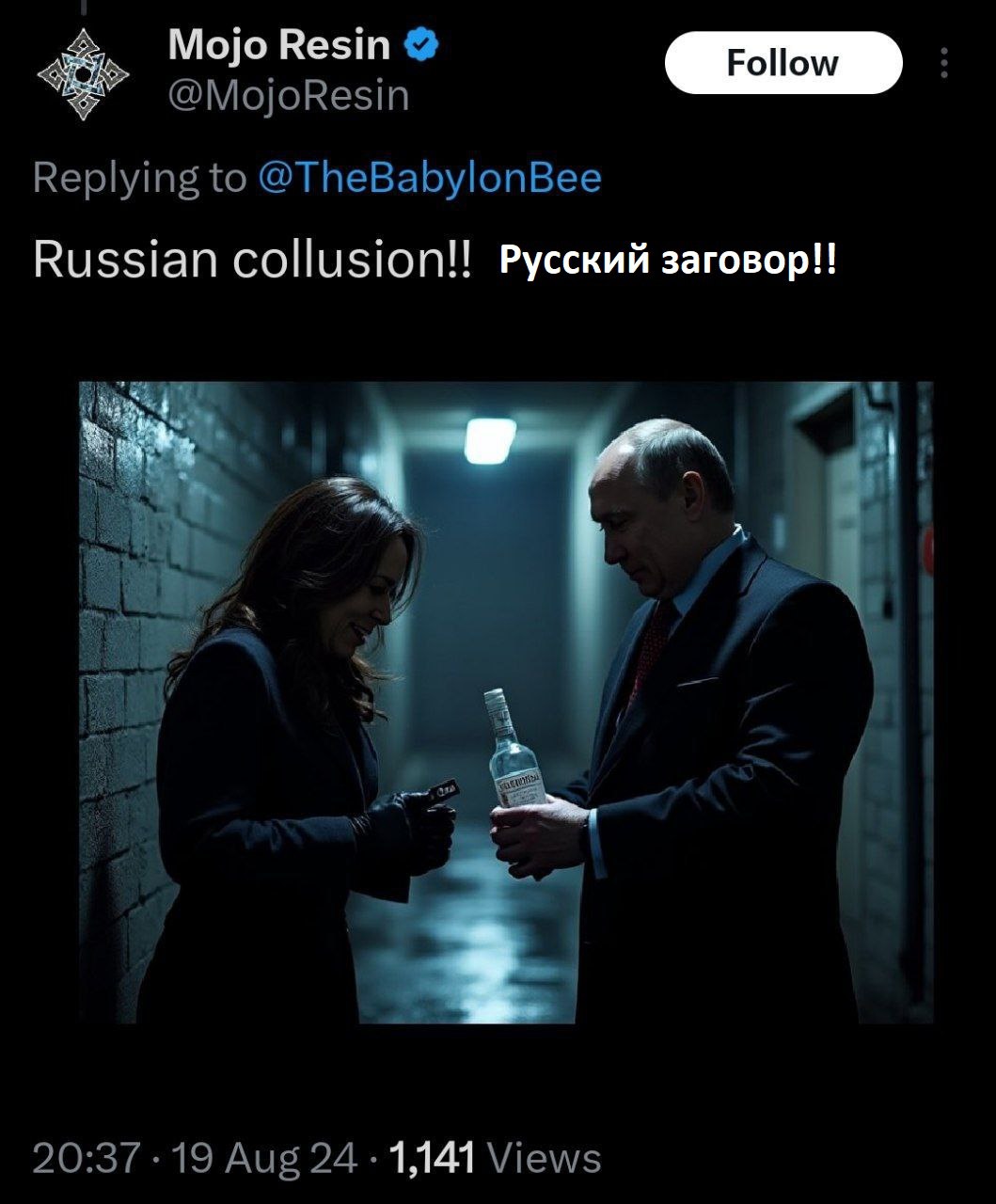
Task: Open the Mojo Resin profile avatar
Action: [83, 73]
